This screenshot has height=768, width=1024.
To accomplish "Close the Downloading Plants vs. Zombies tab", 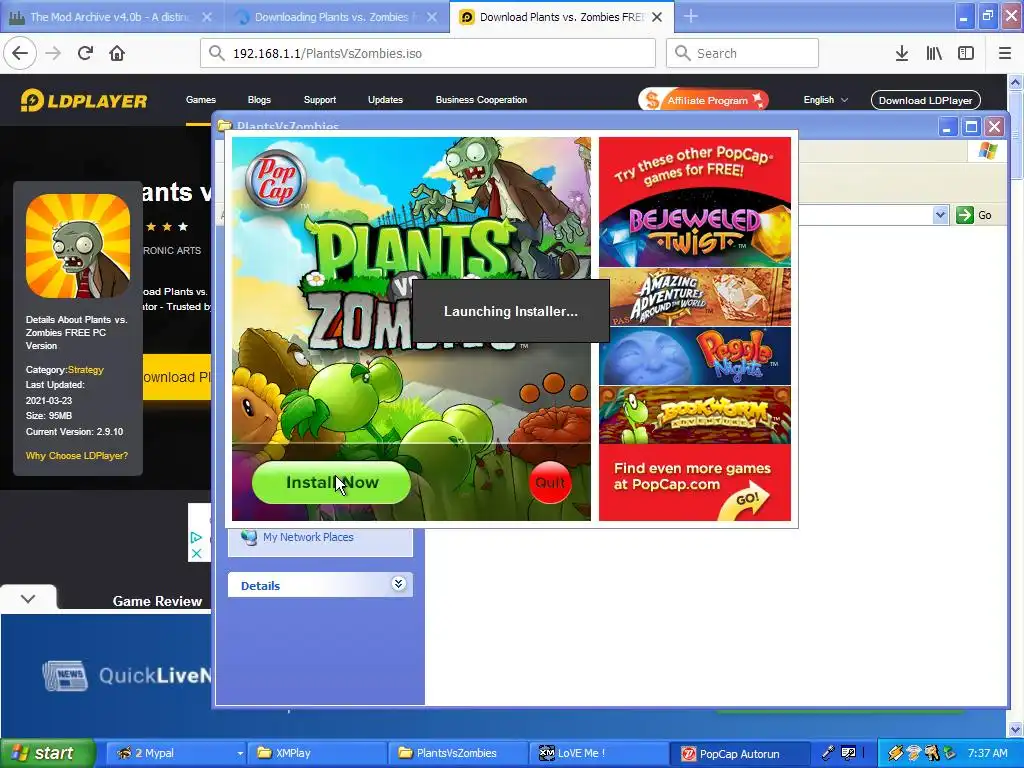I will click(432, 17).
